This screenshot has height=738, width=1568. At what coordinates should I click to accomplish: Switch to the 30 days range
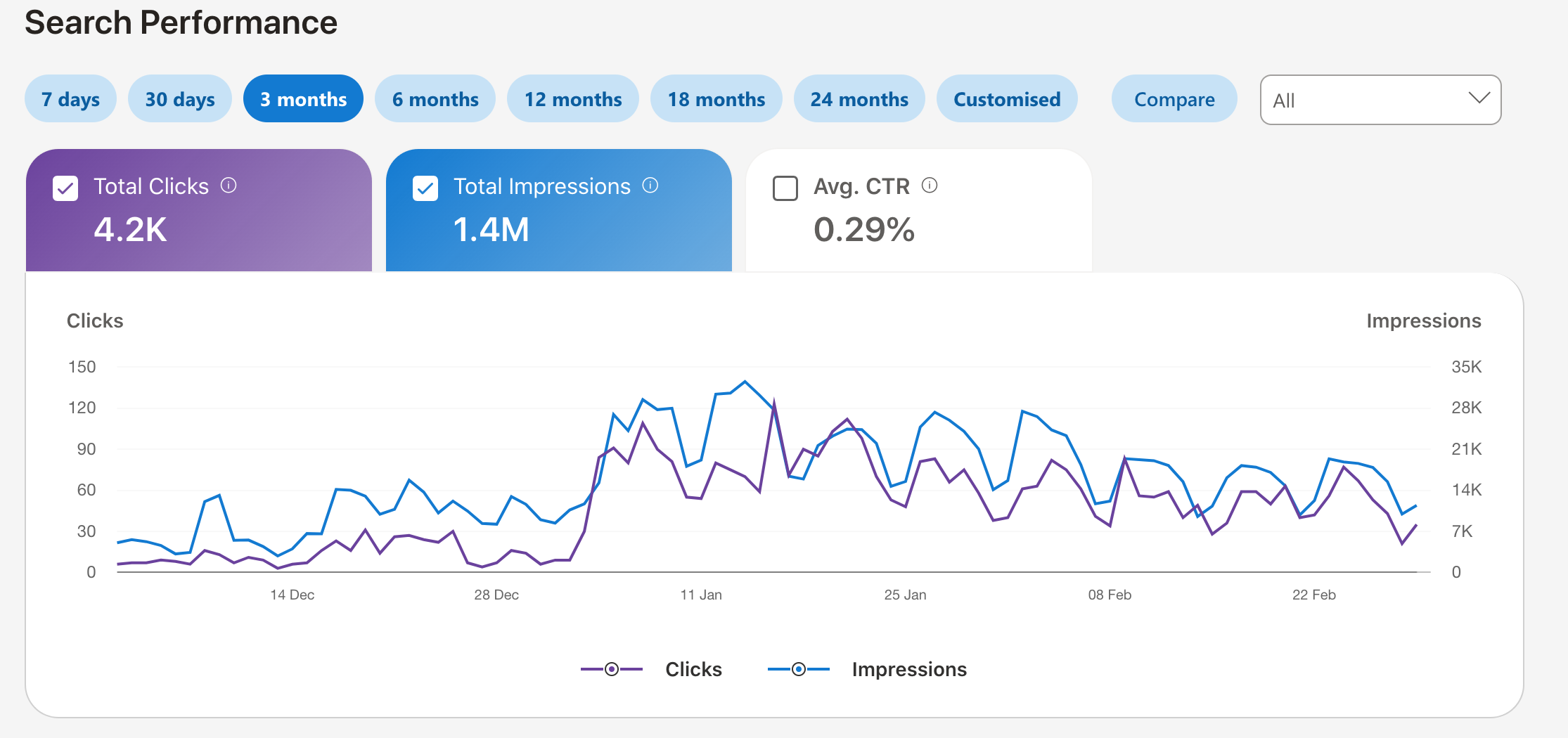click(180, 99)
